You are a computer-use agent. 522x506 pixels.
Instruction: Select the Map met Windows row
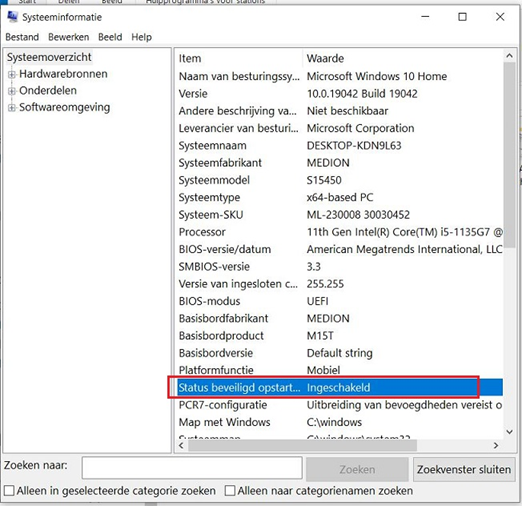point(339,422)
